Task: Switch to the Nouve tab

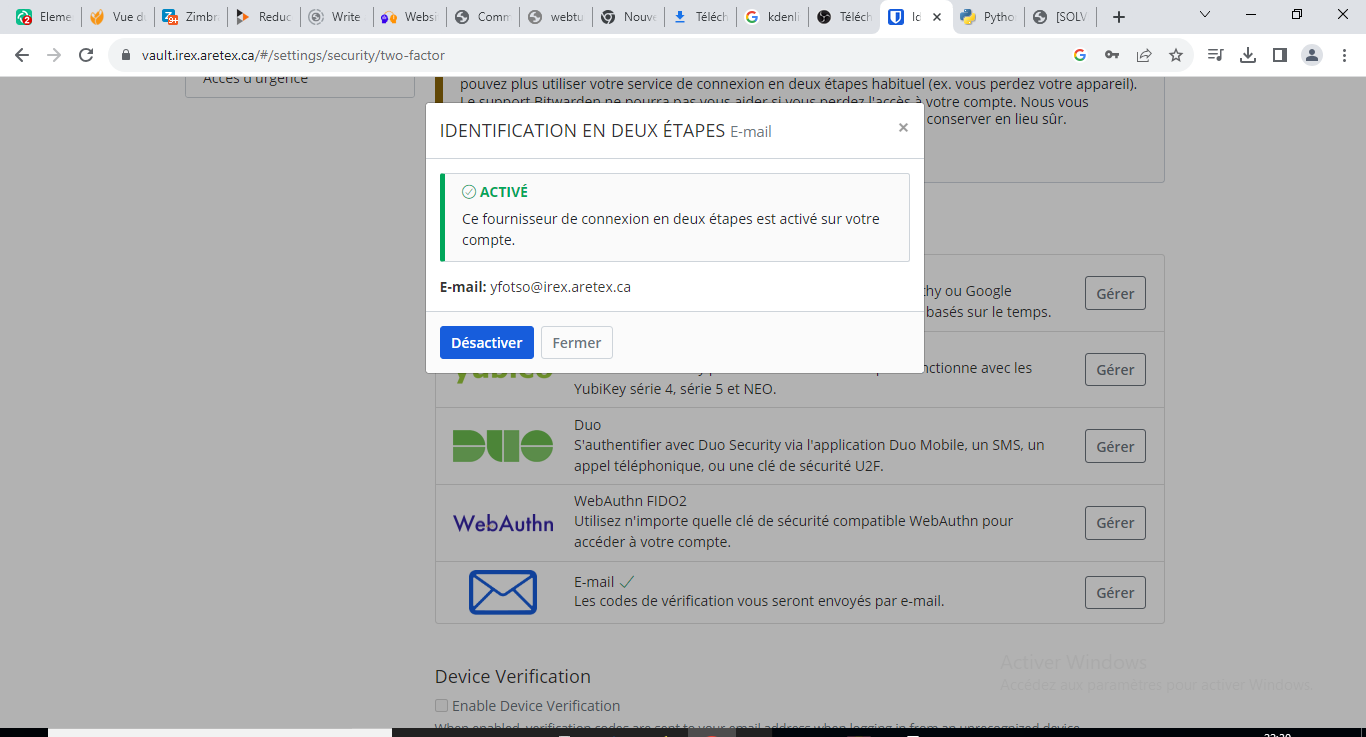Action: coord(628,17)
